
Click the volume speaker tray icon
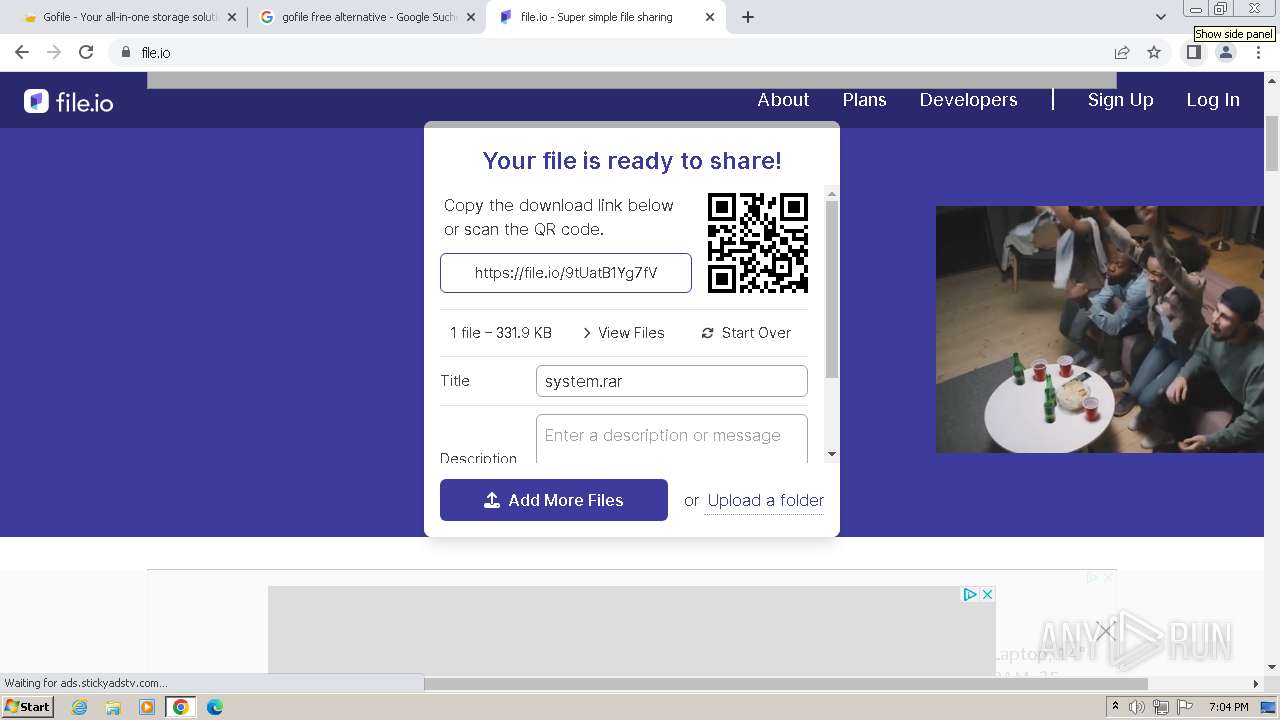[x=1137, y=707]
